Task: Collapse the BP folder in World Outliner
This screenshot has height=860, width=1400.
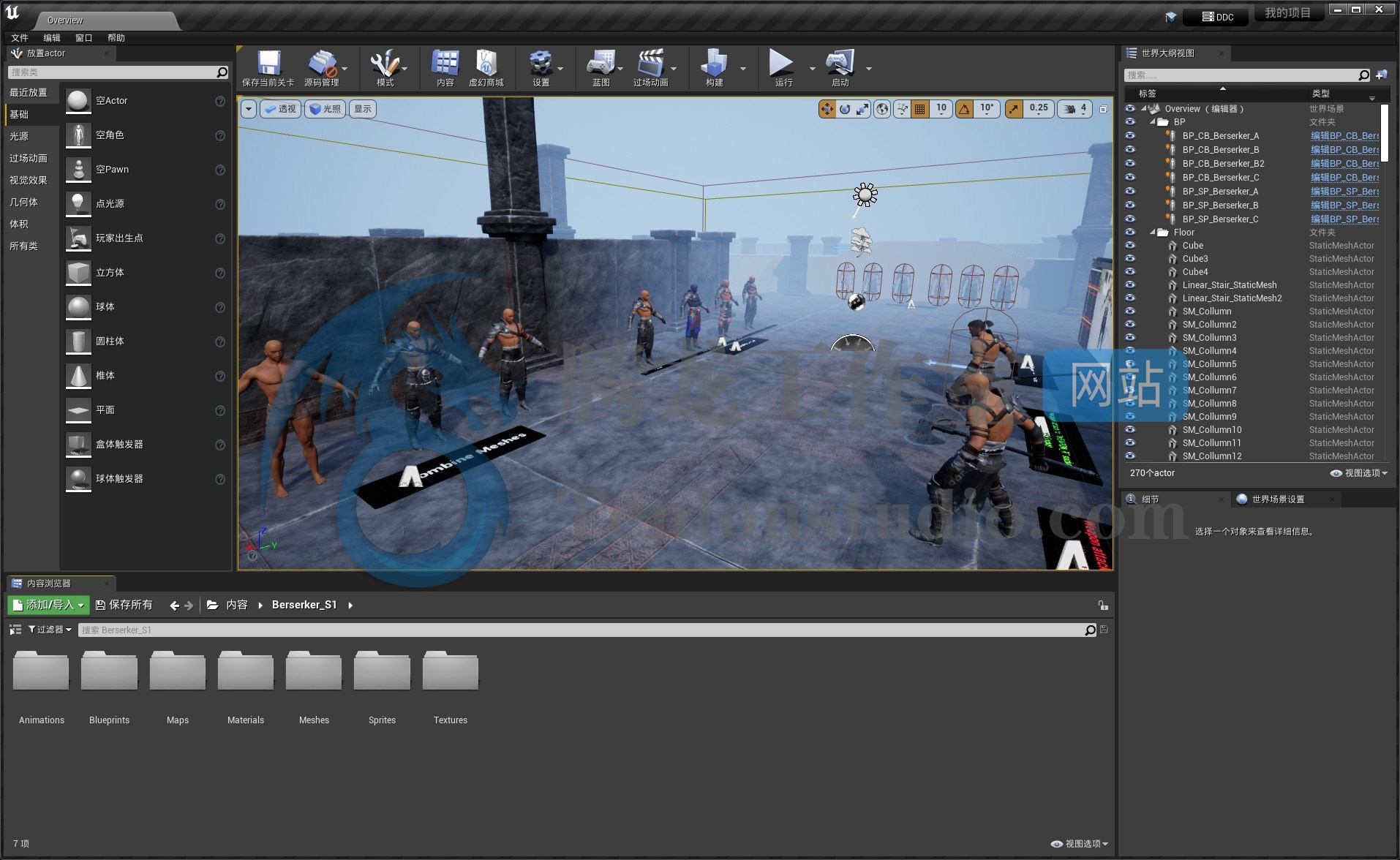Action: tap(1153, 122)
